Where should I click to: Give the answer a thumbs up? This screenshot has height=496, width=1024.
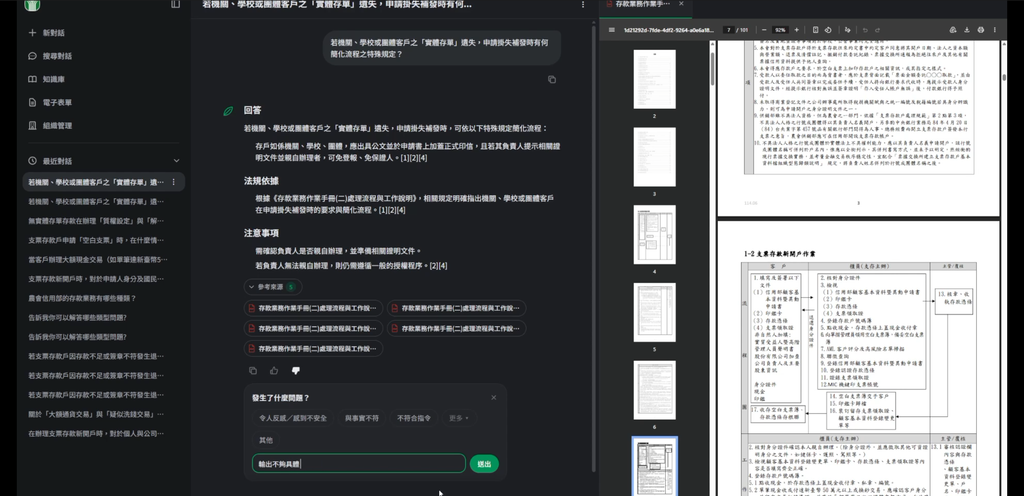pyautogui.click(x=274, y=371)
